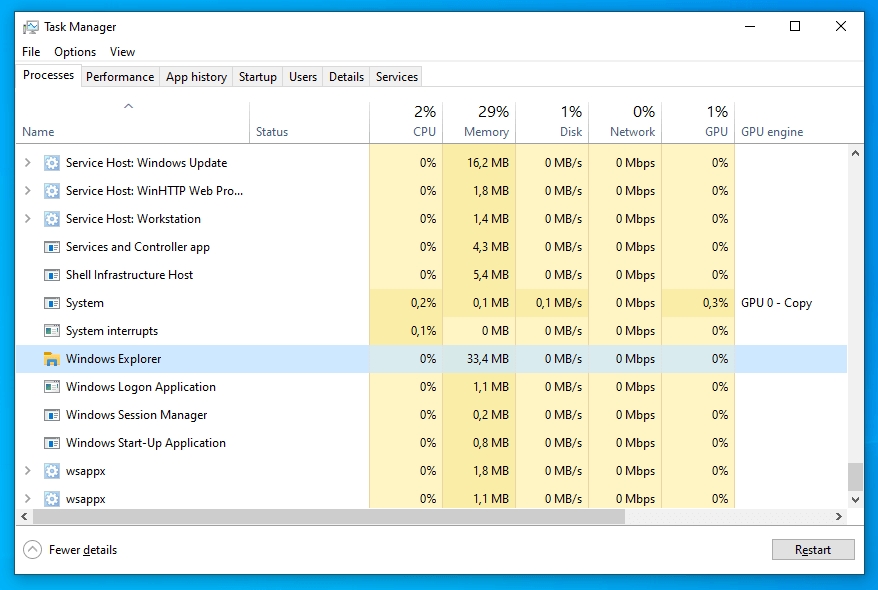Click the System interrupts icon

click(52, 331)
